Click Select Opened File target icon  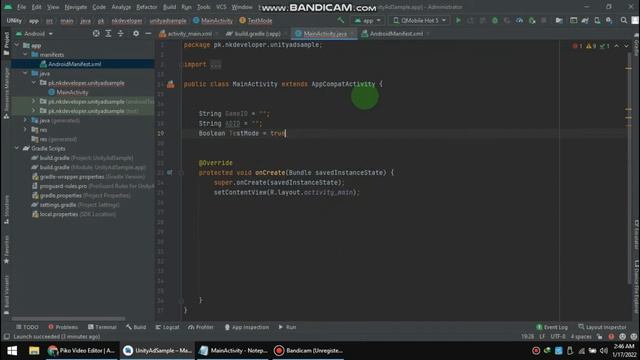[x=96, y=34]
